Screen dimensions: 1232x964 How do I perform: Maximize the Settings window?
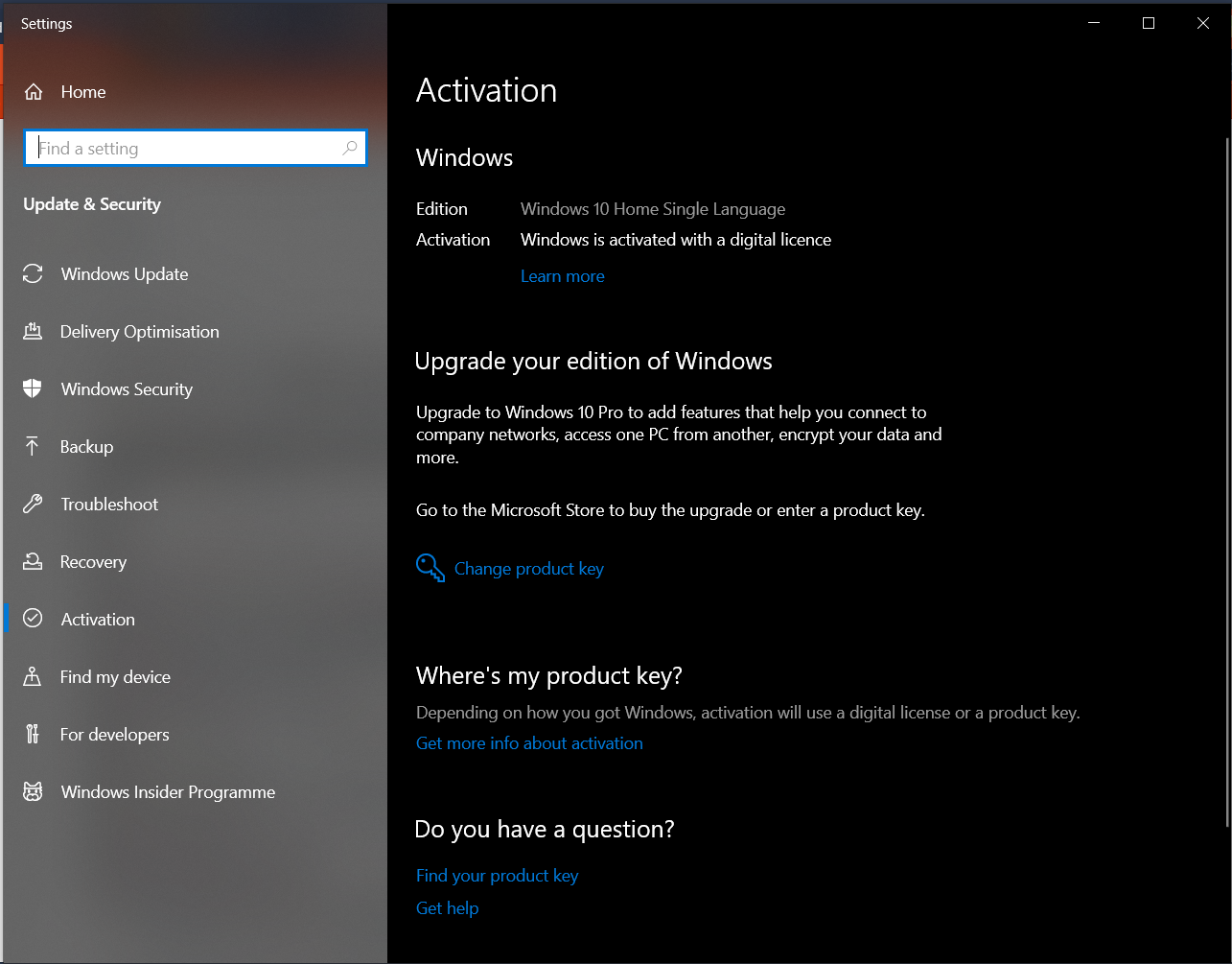click(x=1149, y=23)
